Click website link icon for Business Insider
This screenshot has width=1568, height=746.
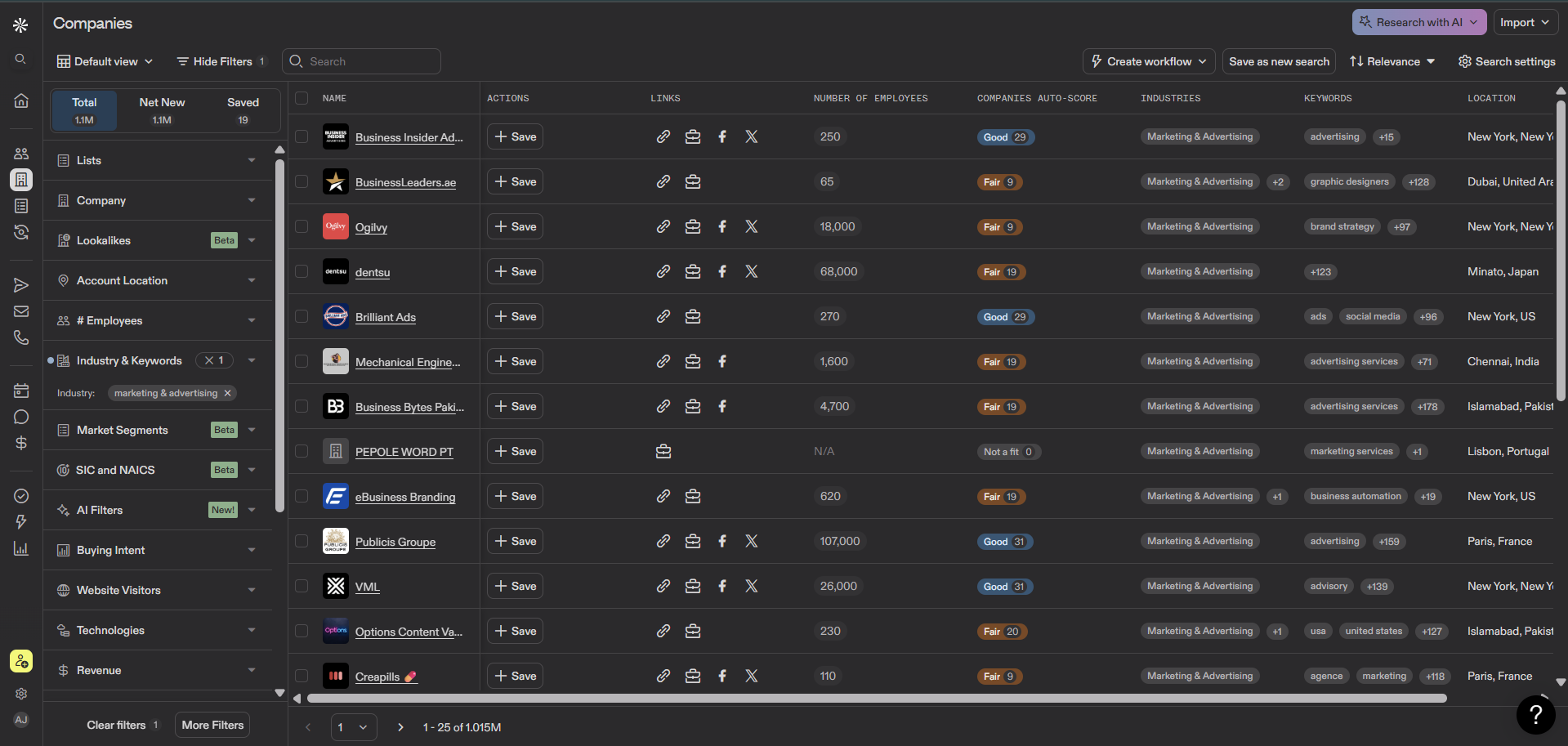(663, 136)
